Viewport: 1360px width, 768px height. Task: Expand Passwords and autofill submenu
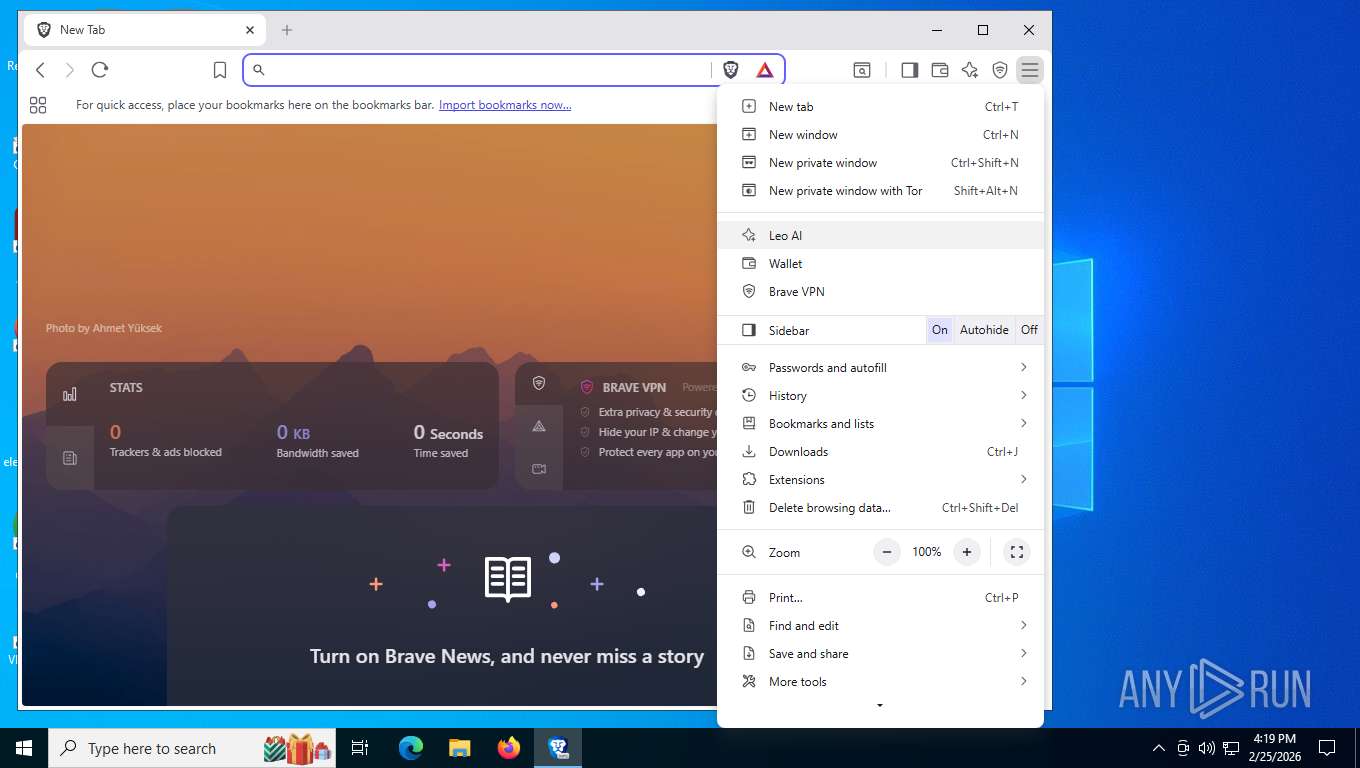pyautogui.click(x=881, y=368)
